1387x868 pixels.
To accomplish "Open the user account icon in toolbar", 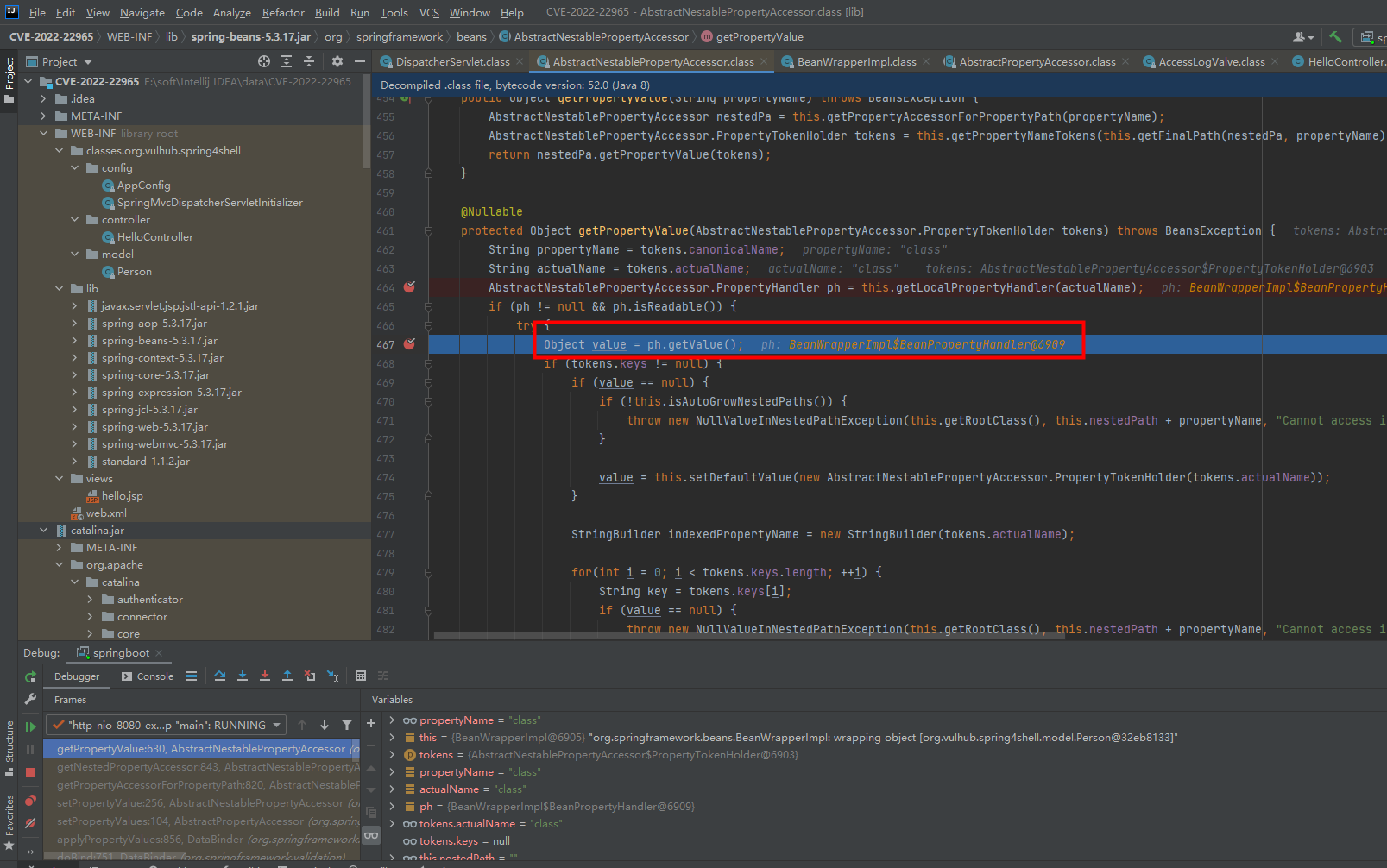I will point(1303,37).
